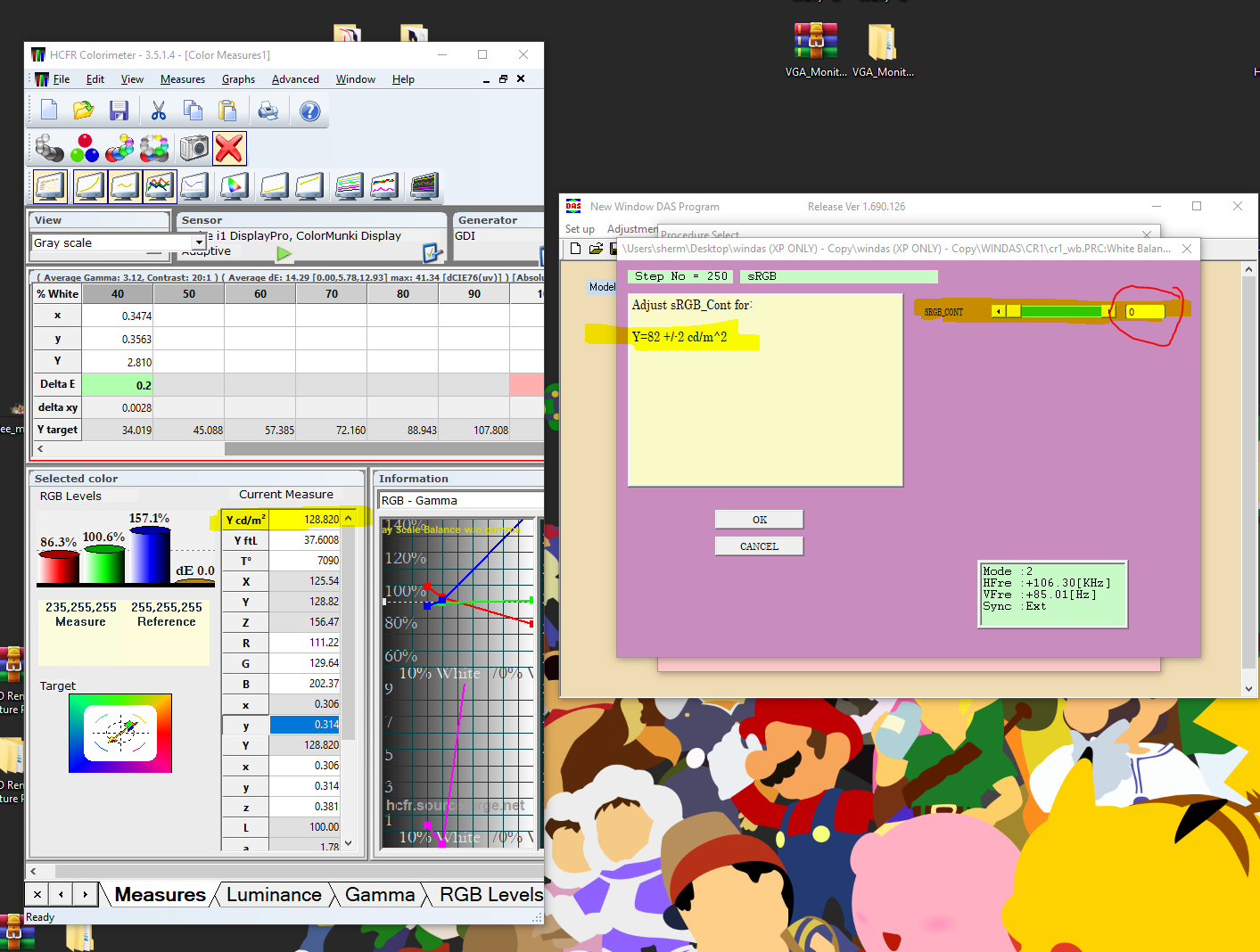This screenshot has width=1260, height=952.
Task: Open the Measures menu in HCFR
Action: [x=183, y=79]
